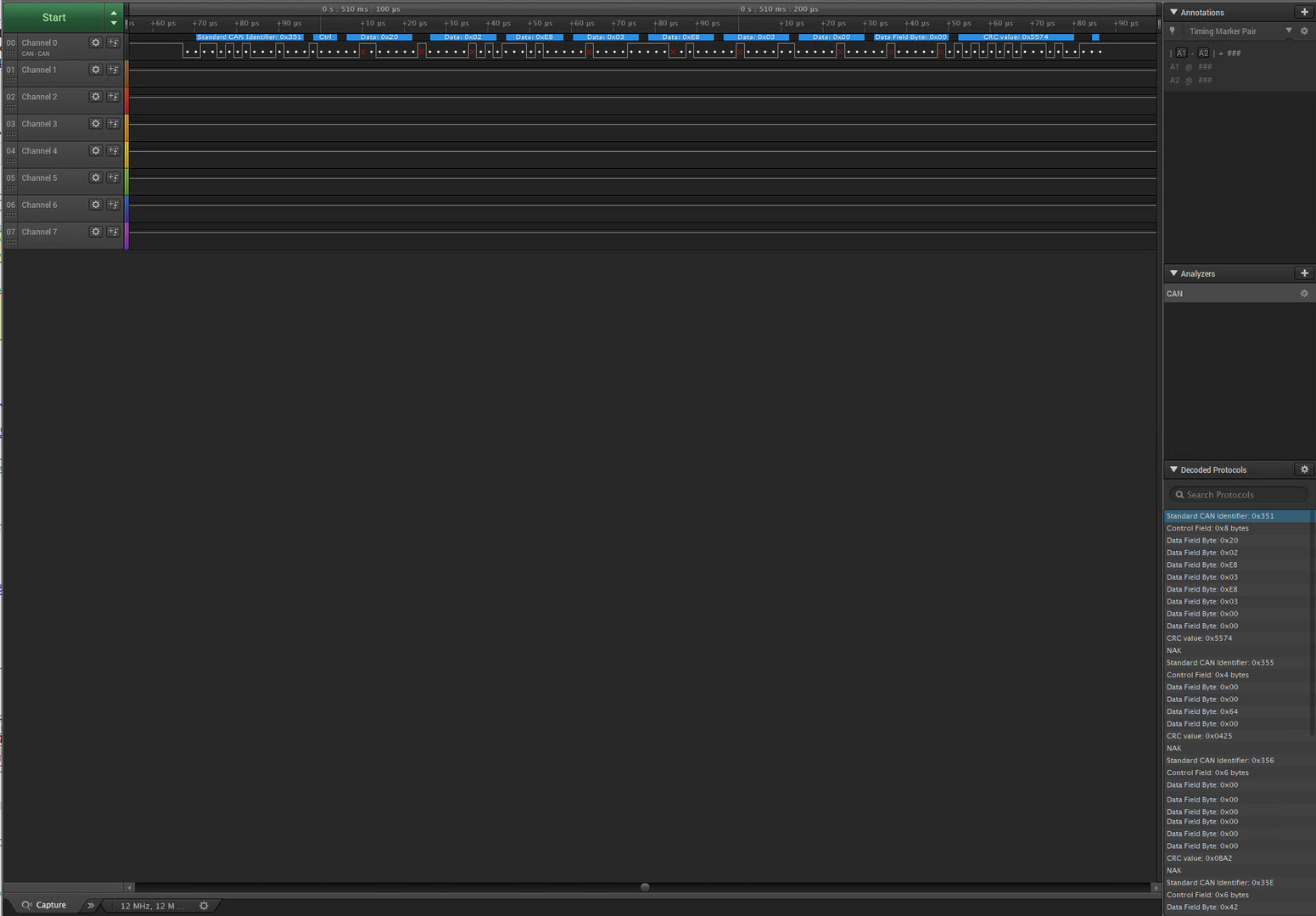Viewport: 1316px width, 916px height.
Task: Set trigger on Channel 2
Action: (x=113, y=97)
